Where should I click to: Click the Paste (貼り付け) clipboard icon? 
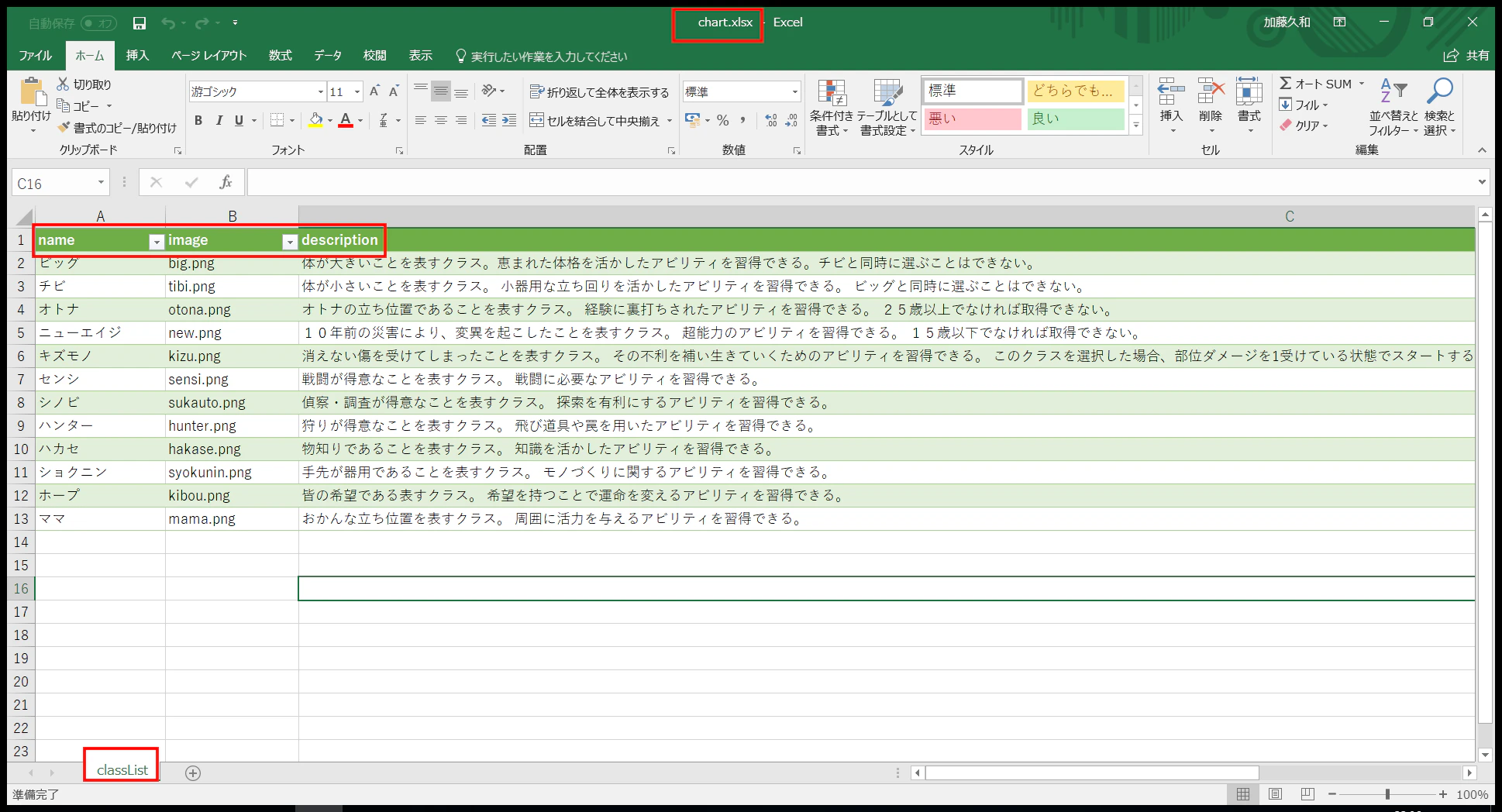pos(32,92)
